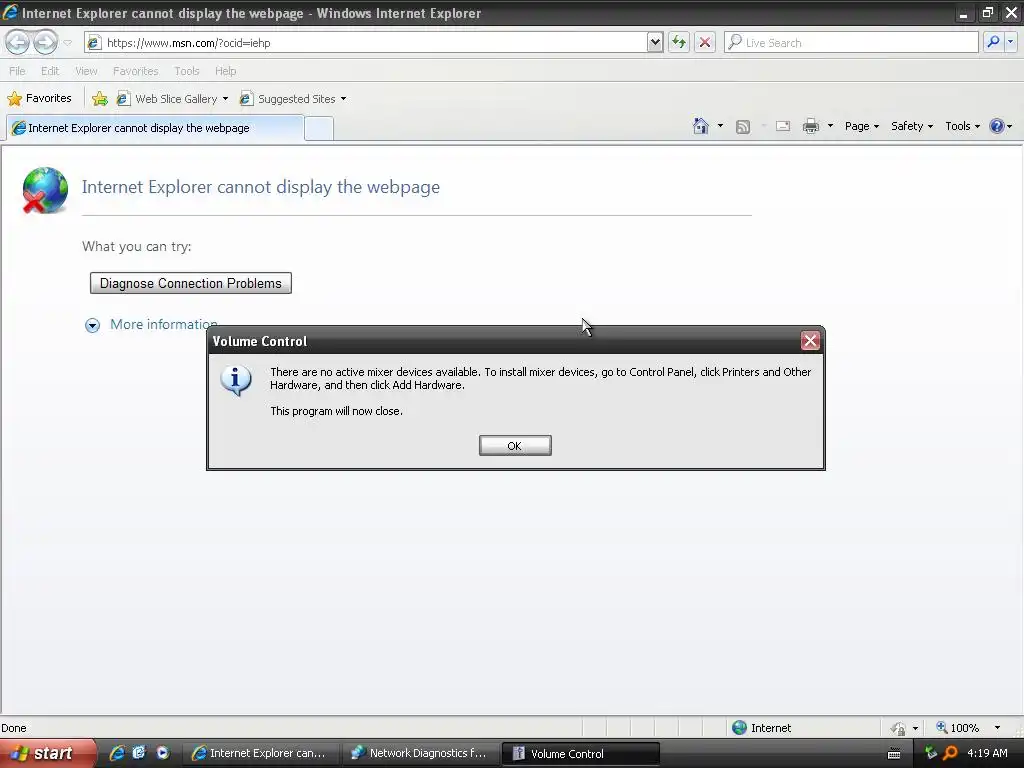Expand the Home button dropdown arrow
Image resolution: width=1024 pixels, height=768 pixels.
720,126
